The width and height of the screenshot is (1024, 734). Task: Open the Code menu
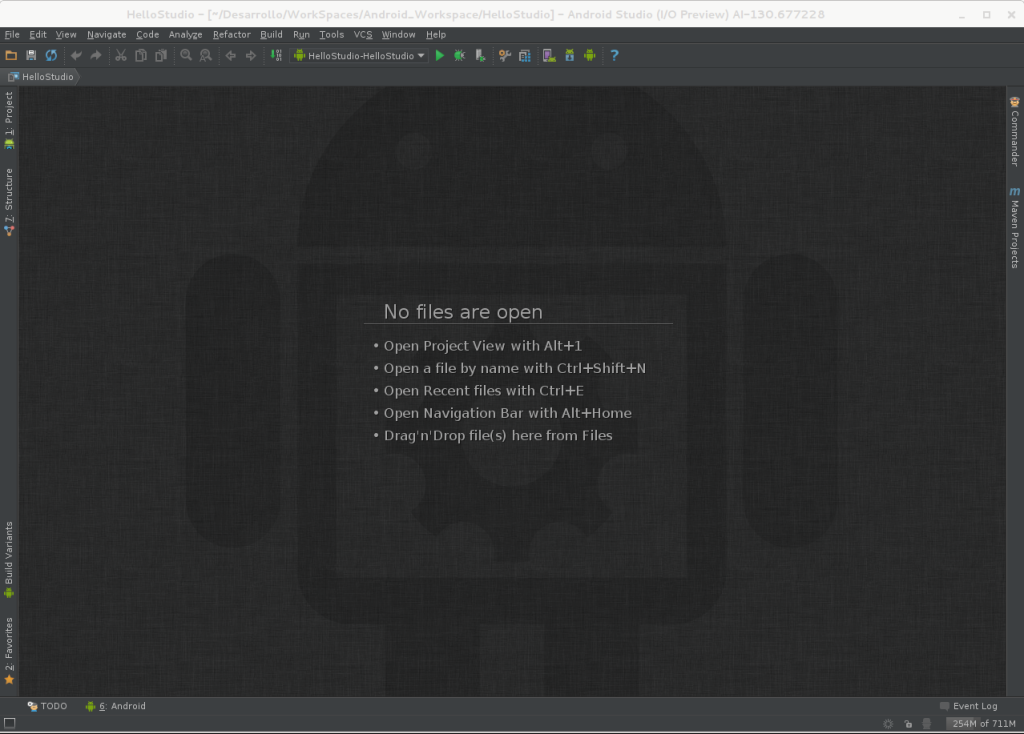click(148, 35)
